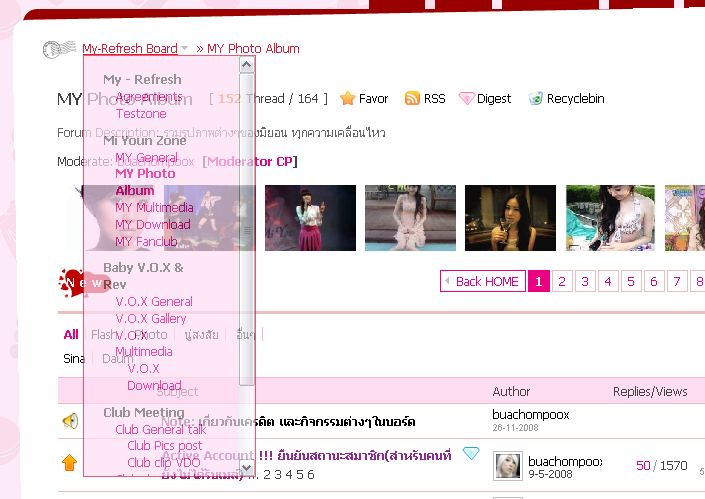Choose MY Multimedia from the dropdown
The image size is (705, 499).
tap(154, 208)
